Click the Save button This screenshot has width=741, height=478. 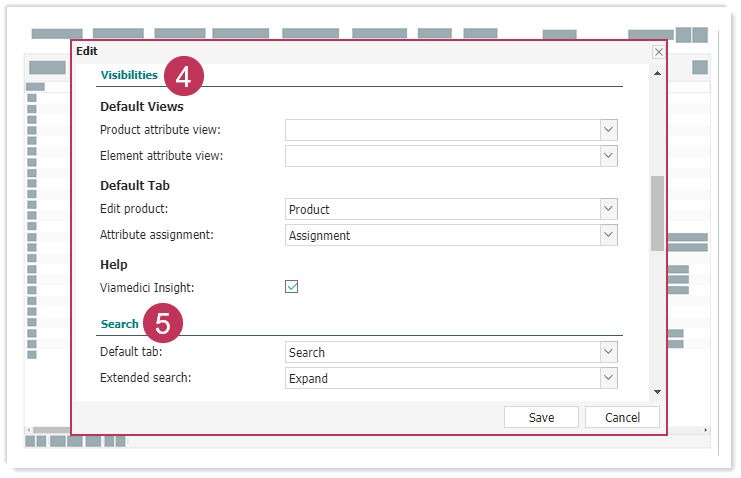click(x=541, y=417)
